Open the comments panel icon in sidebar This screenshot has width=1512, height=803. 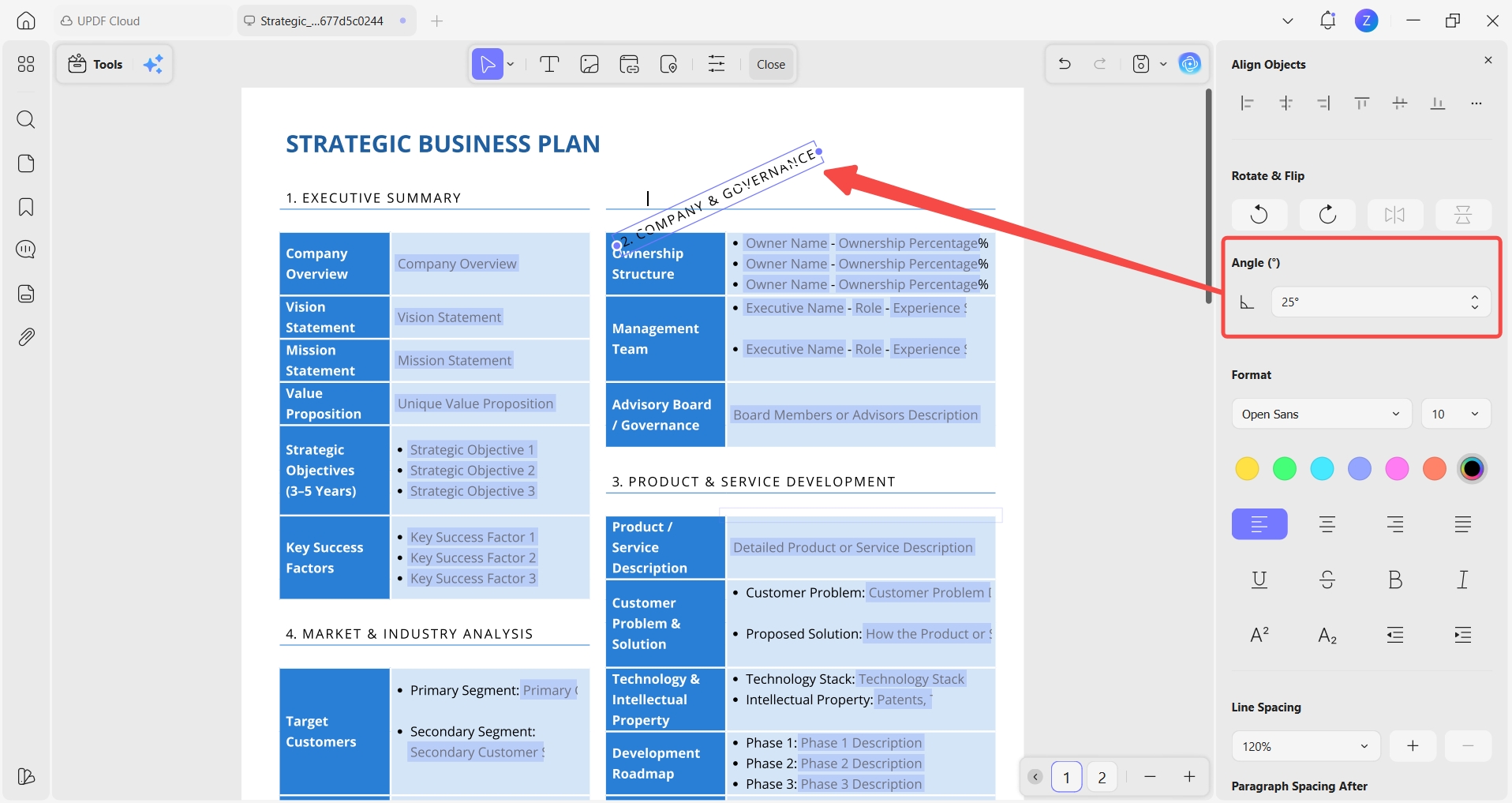(26, 250)
